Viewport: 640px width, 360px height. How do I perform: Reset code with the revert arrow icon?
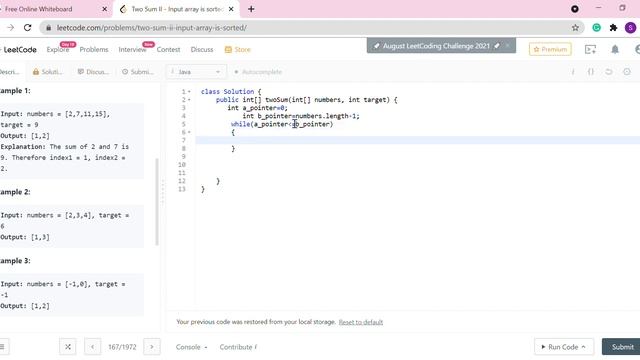tap(609, 72)
